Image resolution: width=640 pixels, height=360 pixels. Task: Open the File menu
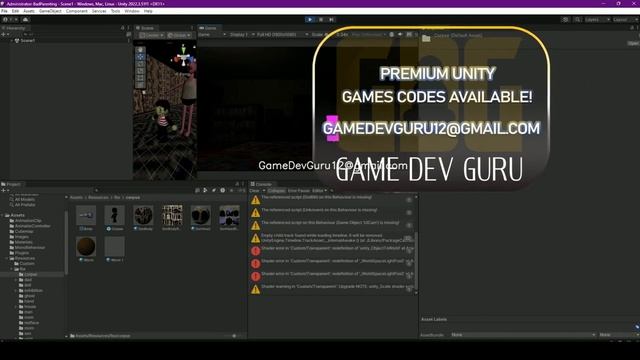coord(4,11)
